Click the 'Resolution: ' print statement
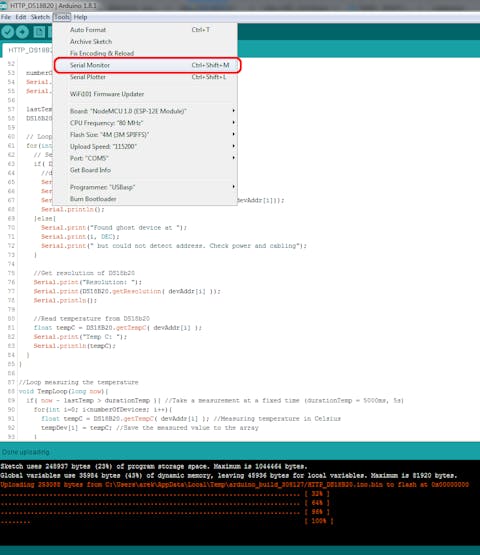This screenshot has width=480, height=555. (87, 282)
